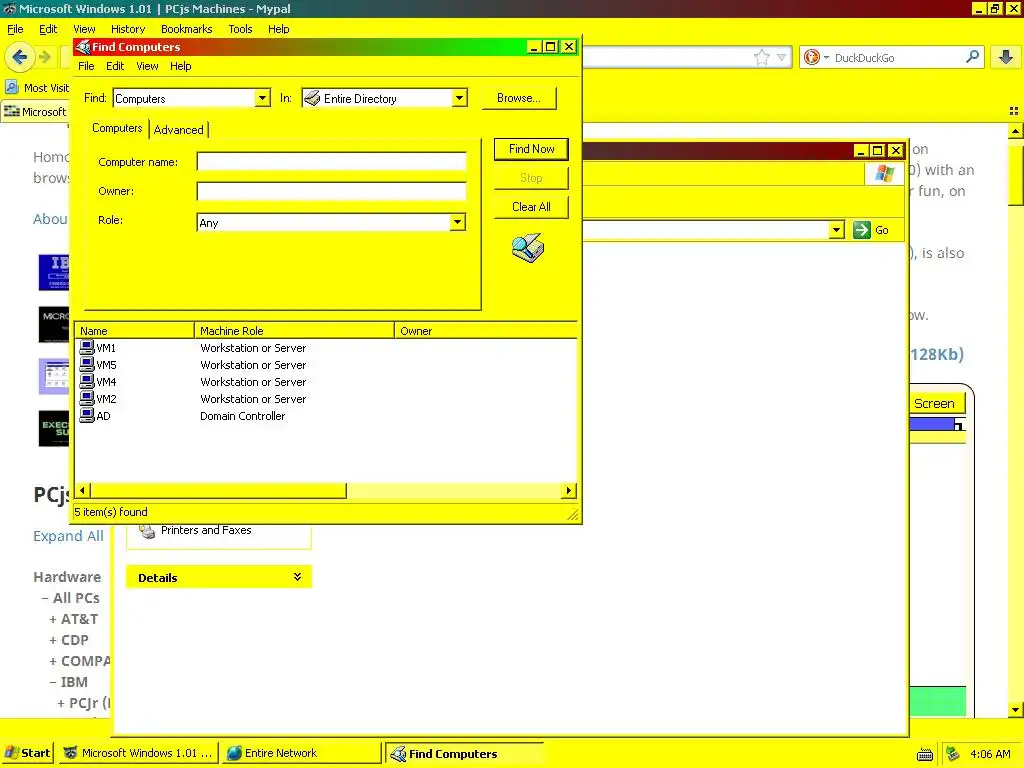
Task: Select the Computers tab
Action: (117, 128)
